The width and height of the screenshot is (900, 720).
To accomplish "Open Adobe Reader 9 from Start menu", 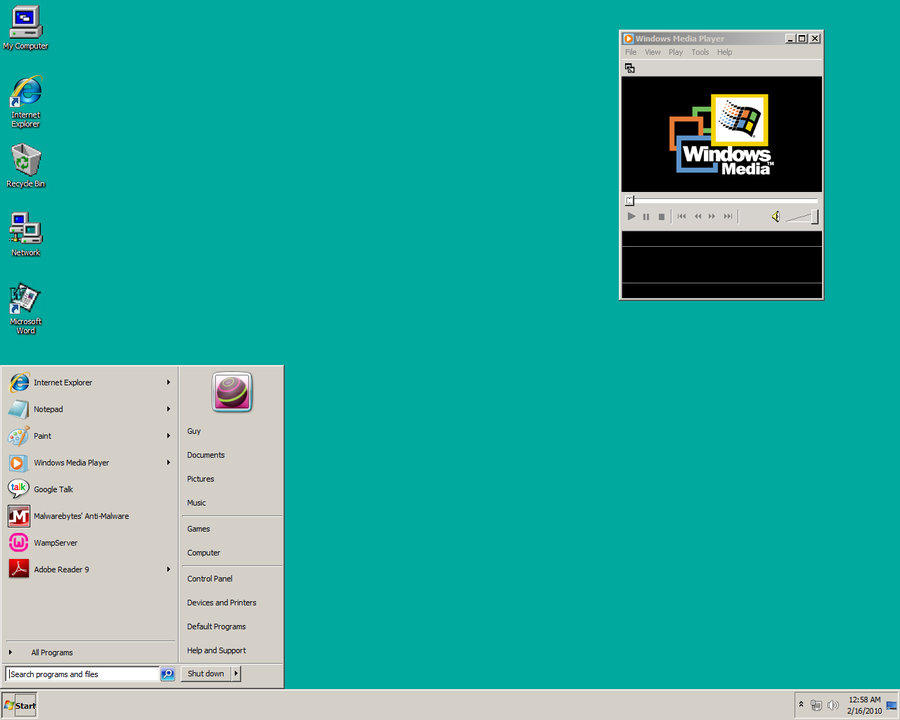I will point(90,570).
